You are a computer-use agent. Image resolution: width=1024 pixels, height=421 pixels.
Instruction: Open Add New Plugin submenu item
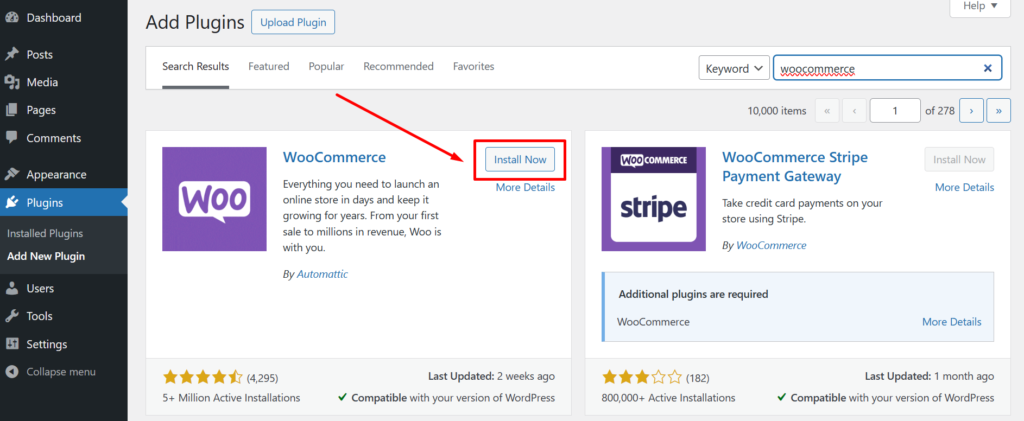pos(46,256)
